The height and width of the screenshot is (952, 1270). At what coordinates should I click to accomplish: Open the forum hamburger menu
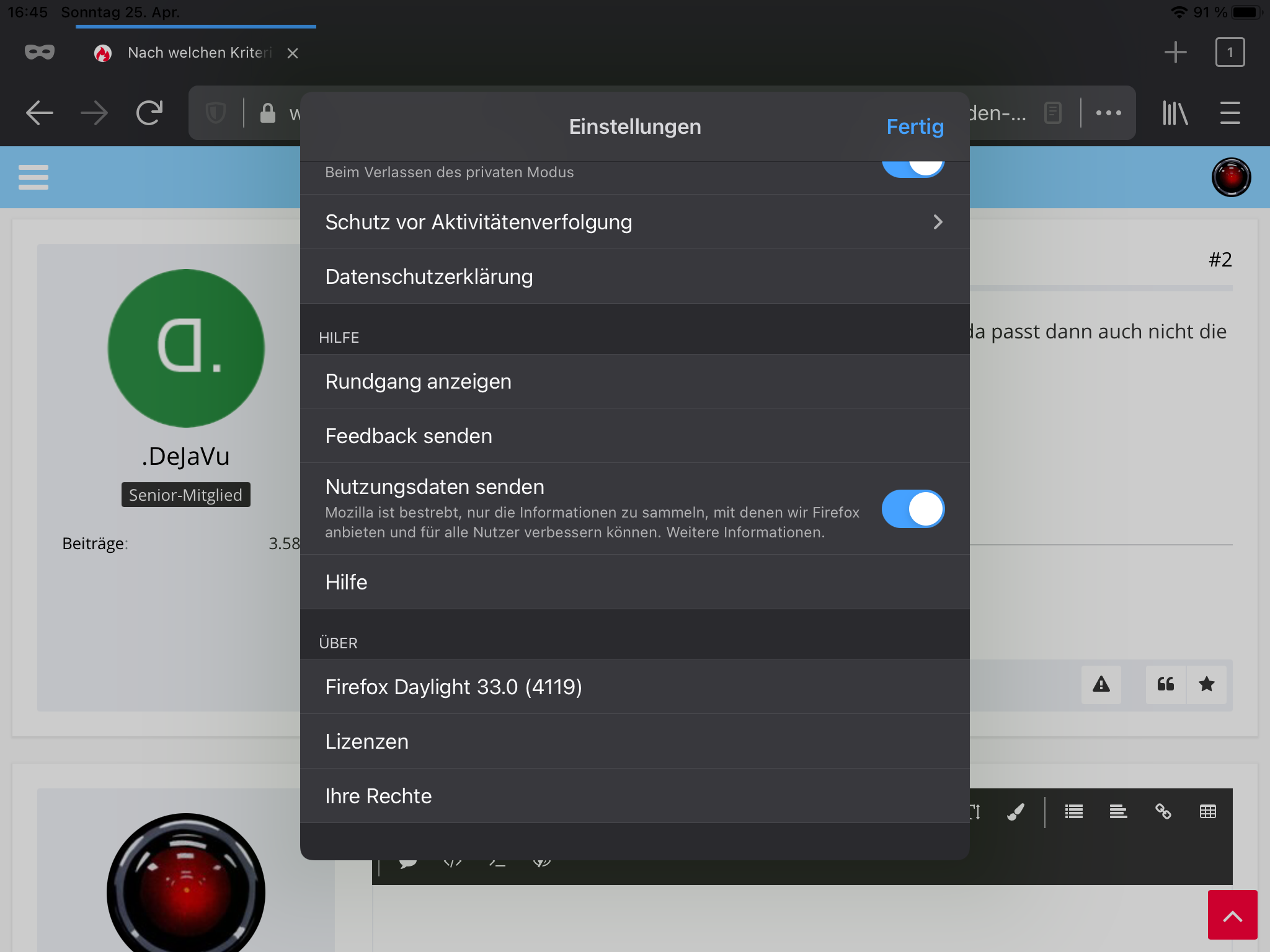(x=33, y=177)
